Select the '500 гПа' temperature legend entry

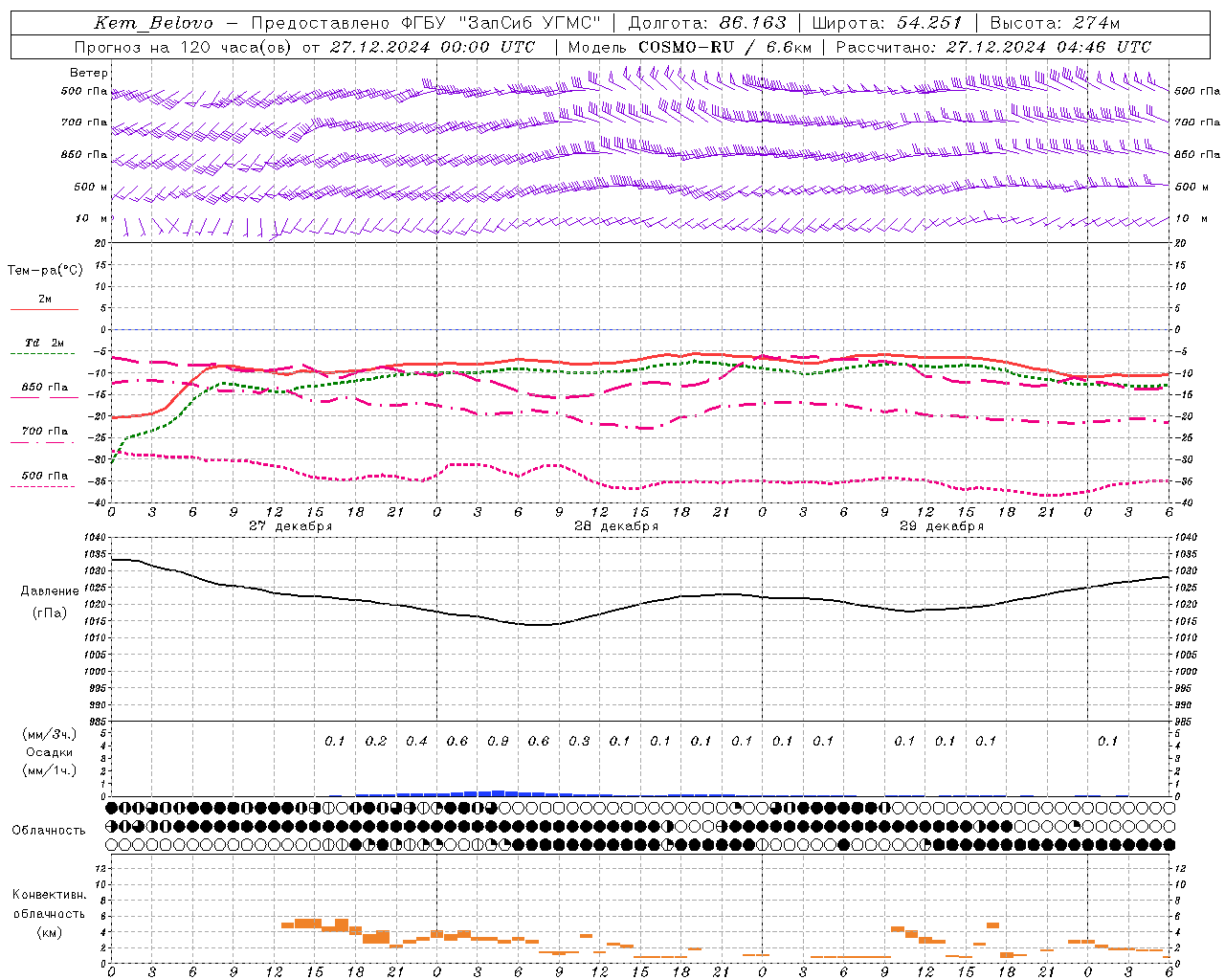pyautogui.click(x=45, y=476)
